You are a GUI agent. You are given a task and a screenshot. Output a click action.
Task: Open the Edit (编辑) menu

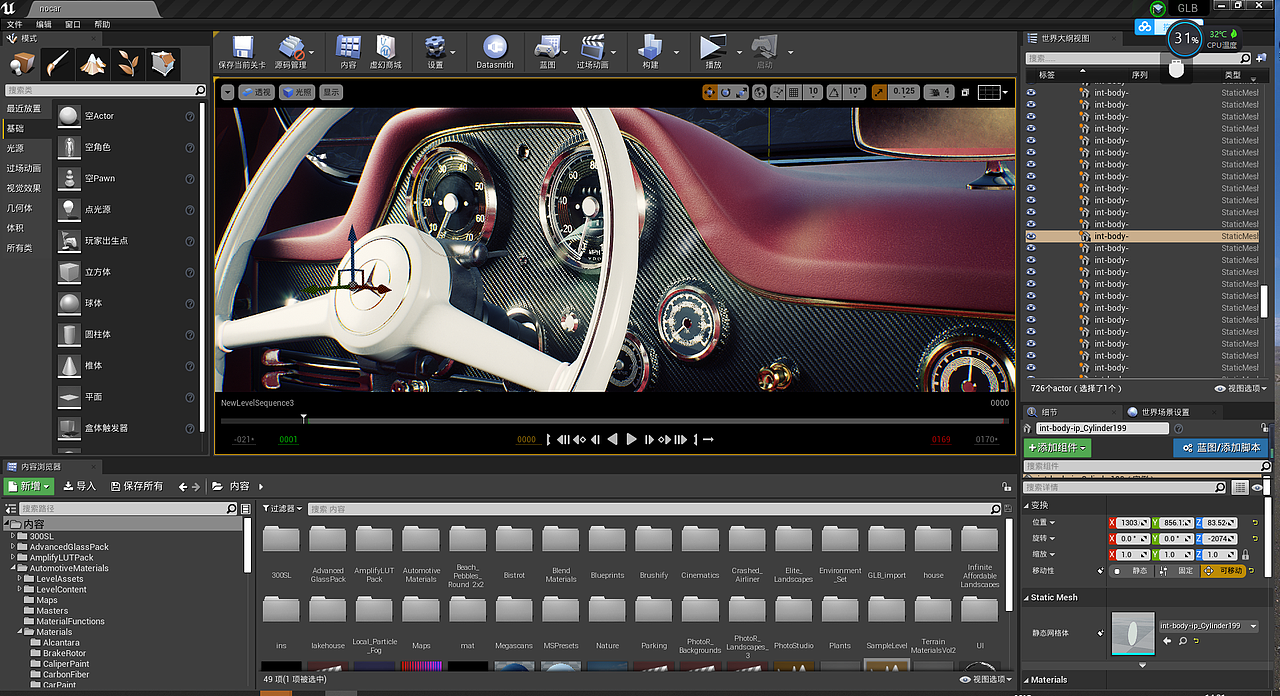tap(44, 24)
